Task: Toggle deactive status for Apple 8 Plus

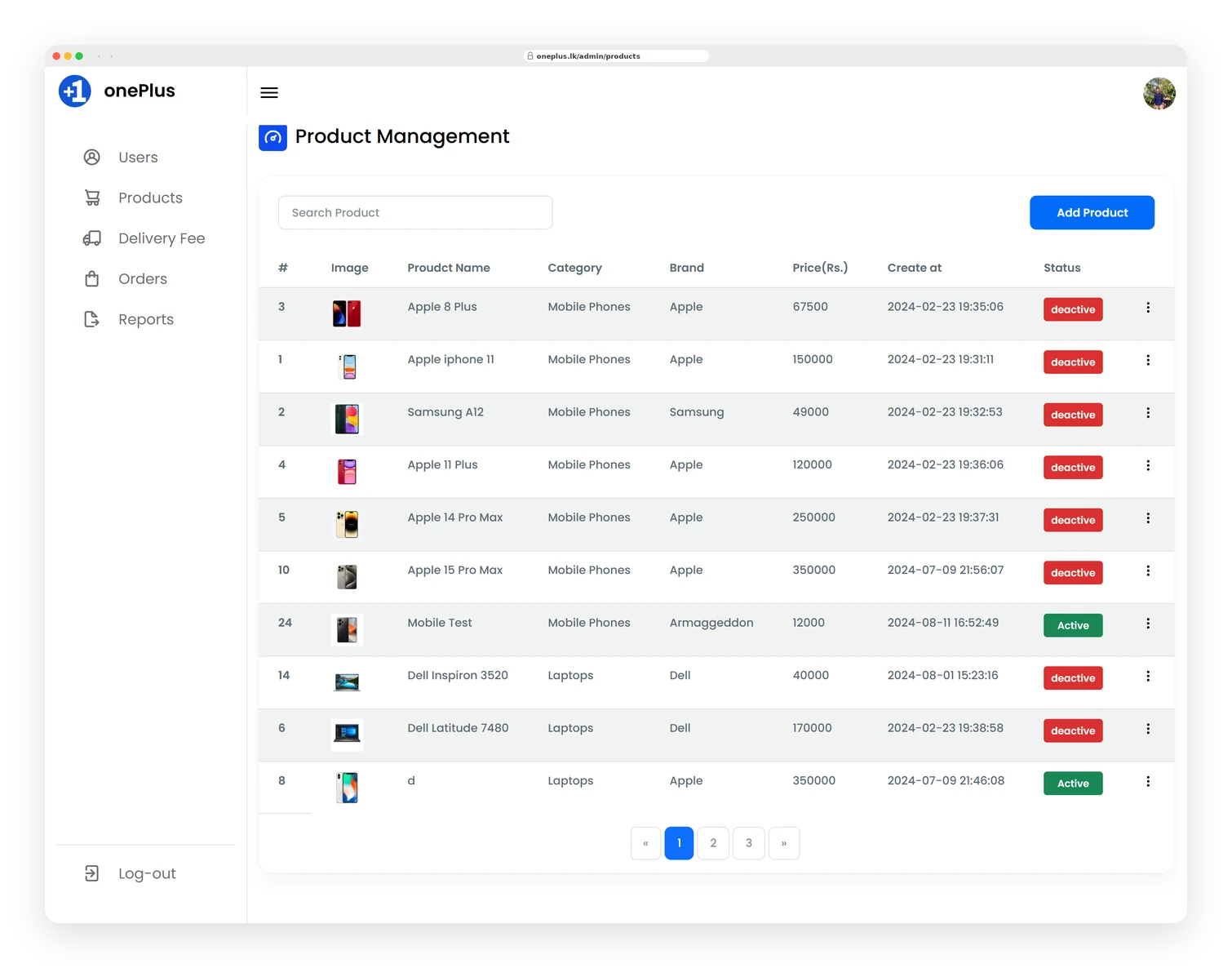Action: (x=1073, y=309)
